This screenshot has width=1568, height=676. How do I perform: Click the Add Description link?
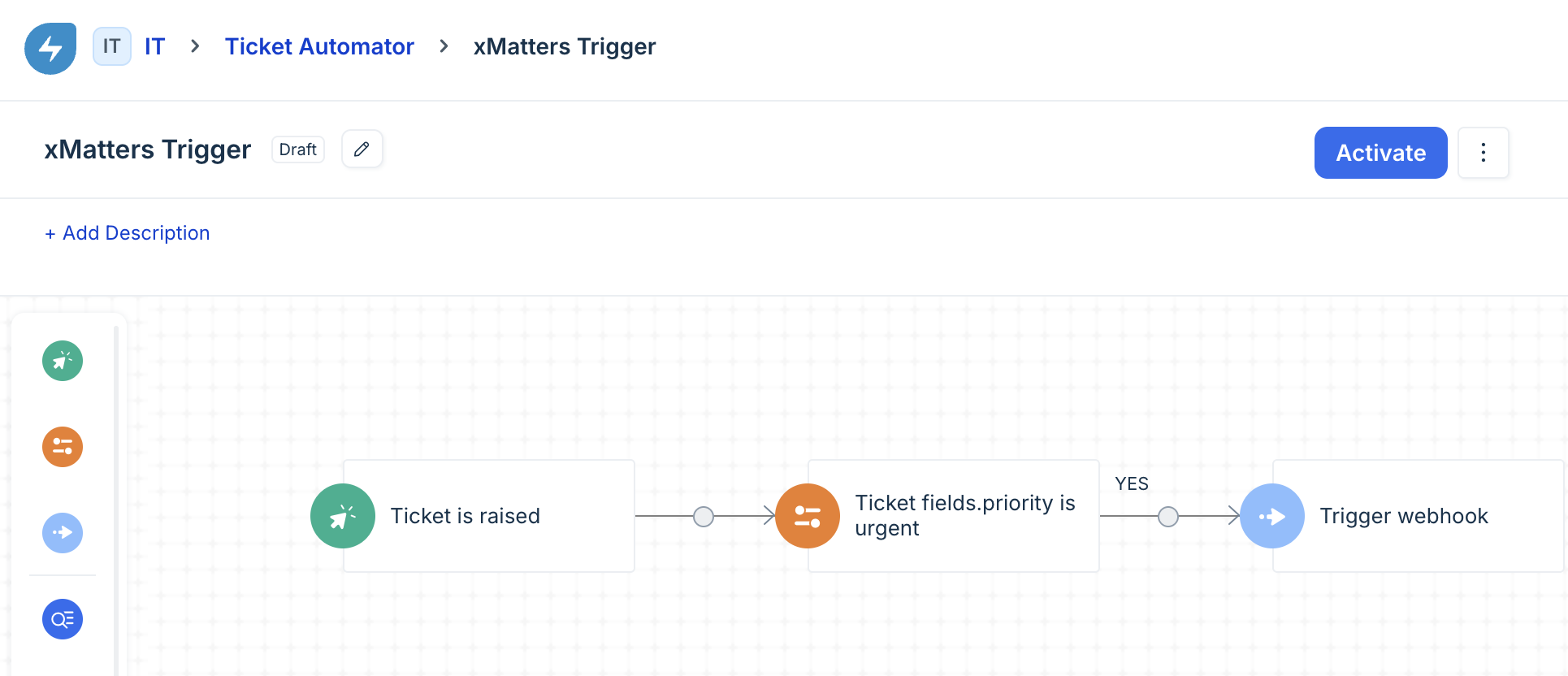point(128,233)
